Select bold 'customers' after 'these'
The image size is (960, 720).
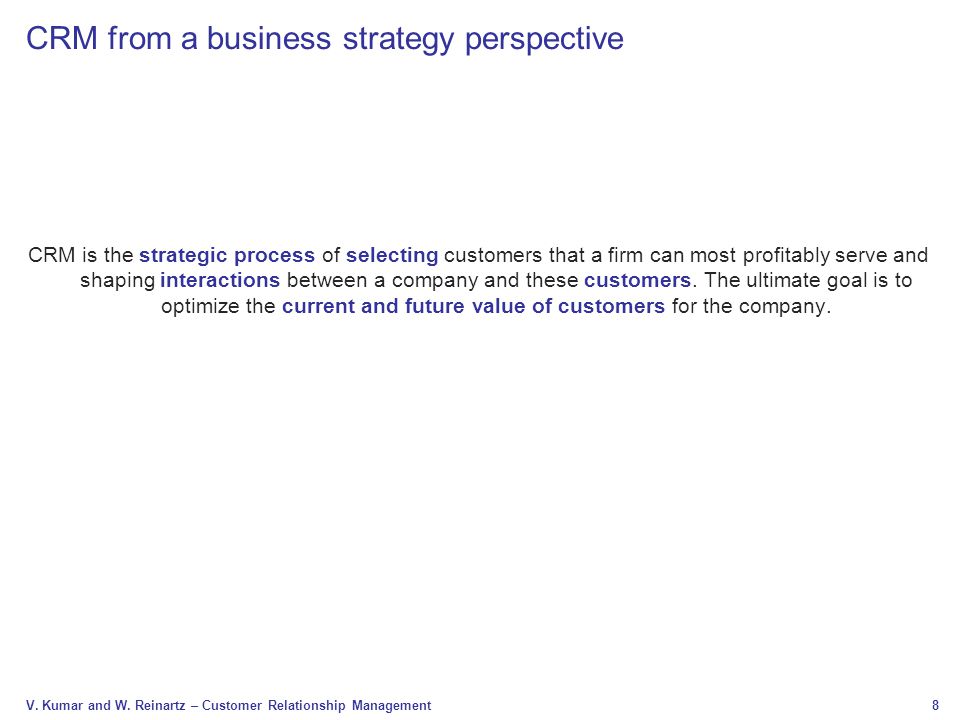click(637, 280)
